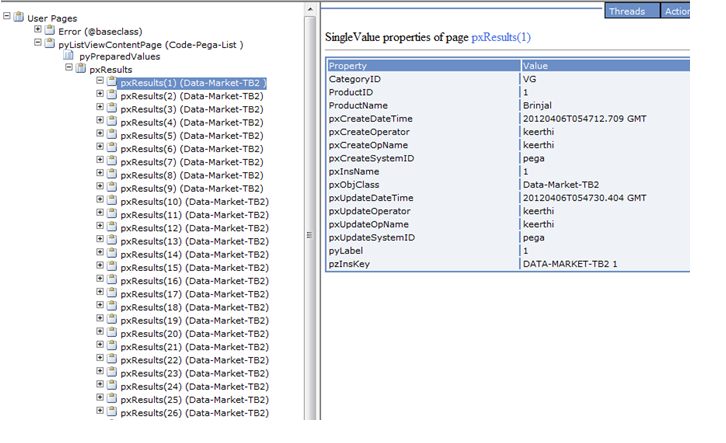Click the pxResults(7) page icon
Screen dimensions: 726x443
[x=112, y=161]
